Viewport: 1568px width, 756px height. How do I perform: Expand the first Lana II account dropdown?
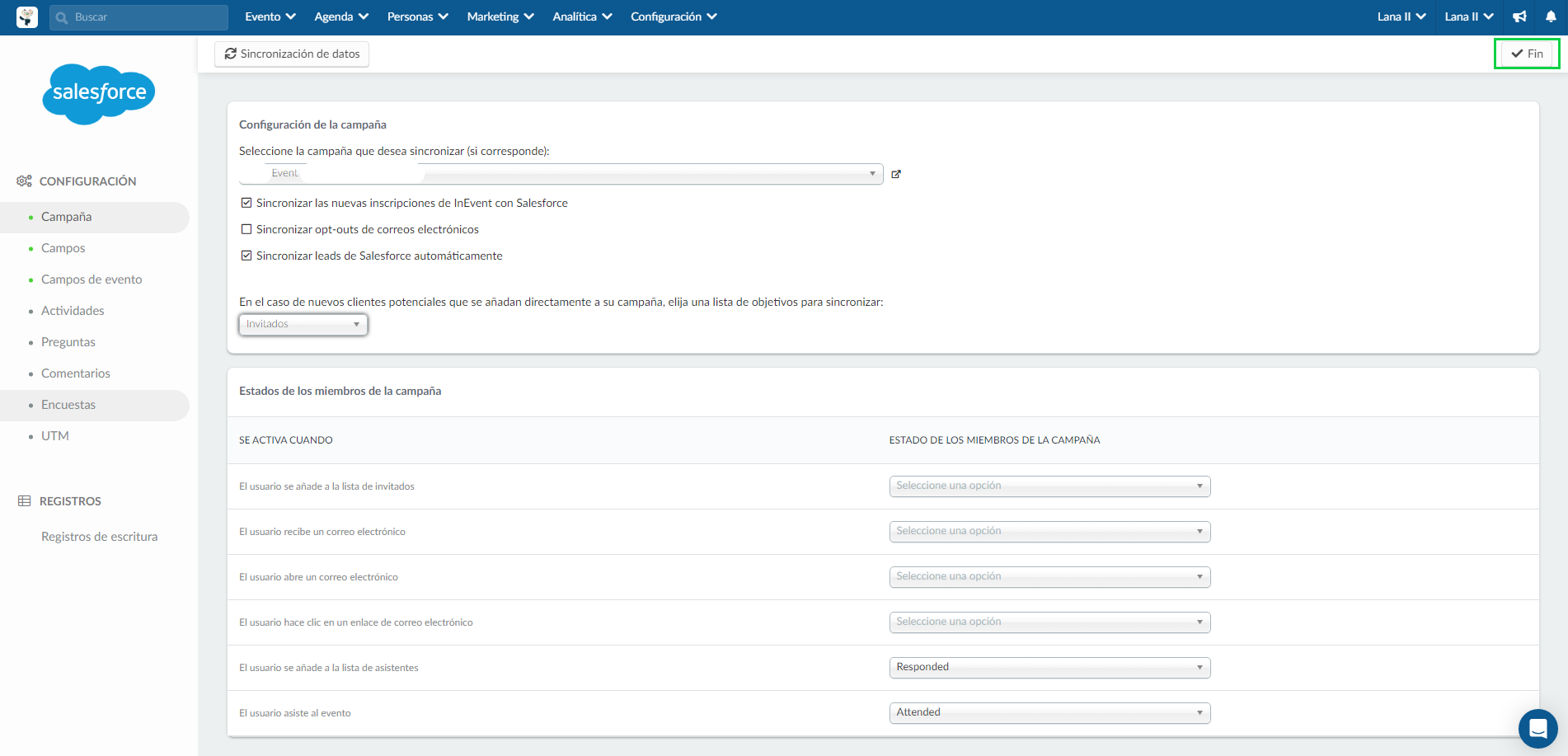1401,16
